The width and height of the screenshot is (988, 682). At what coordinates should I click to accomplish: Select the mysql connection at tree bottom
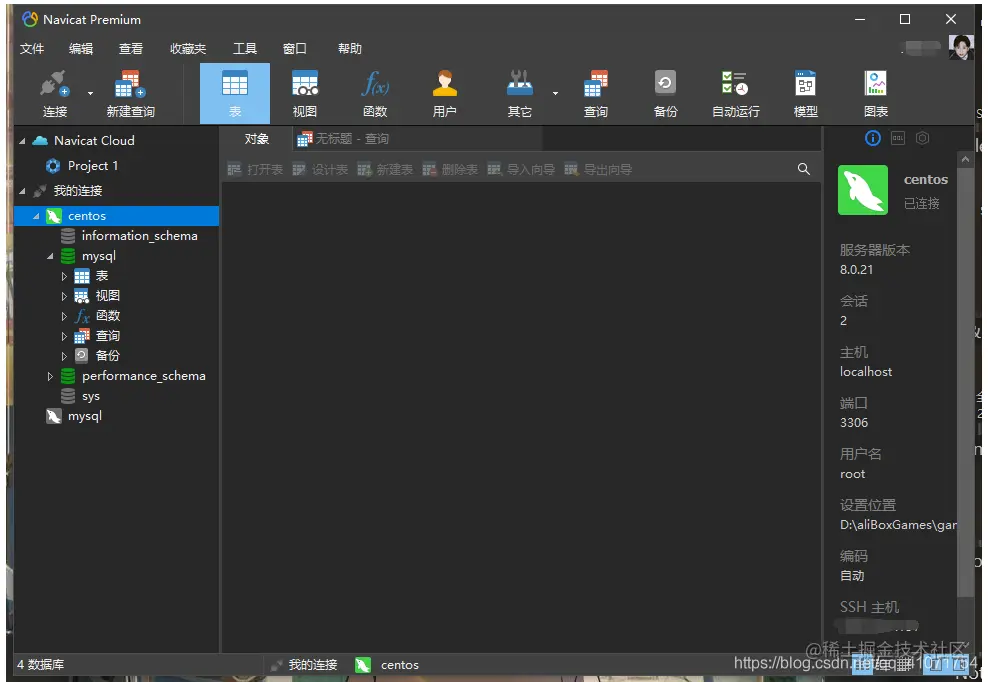coord(84,416)
